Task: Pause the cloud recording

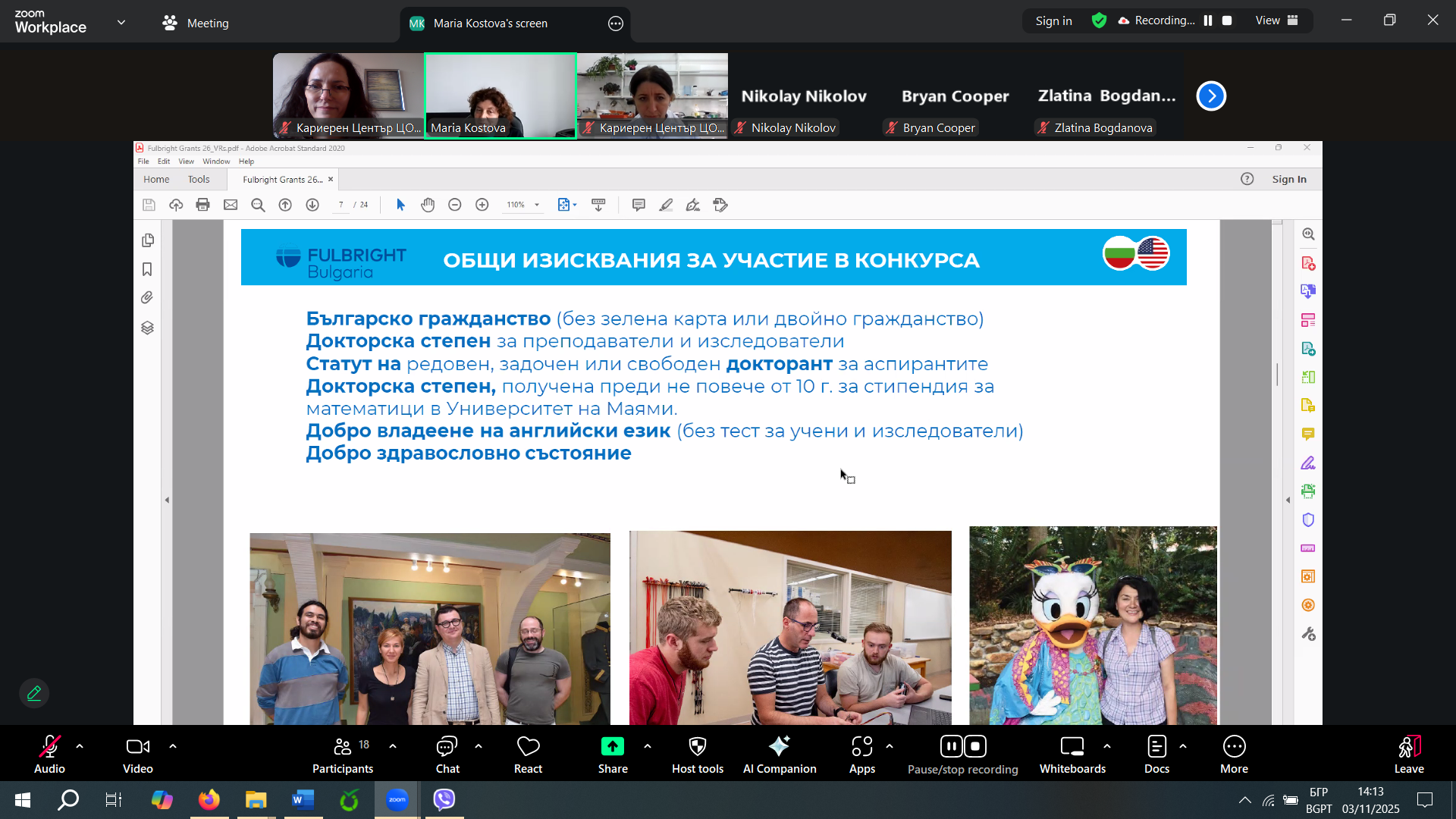Action: (1208, 20)
